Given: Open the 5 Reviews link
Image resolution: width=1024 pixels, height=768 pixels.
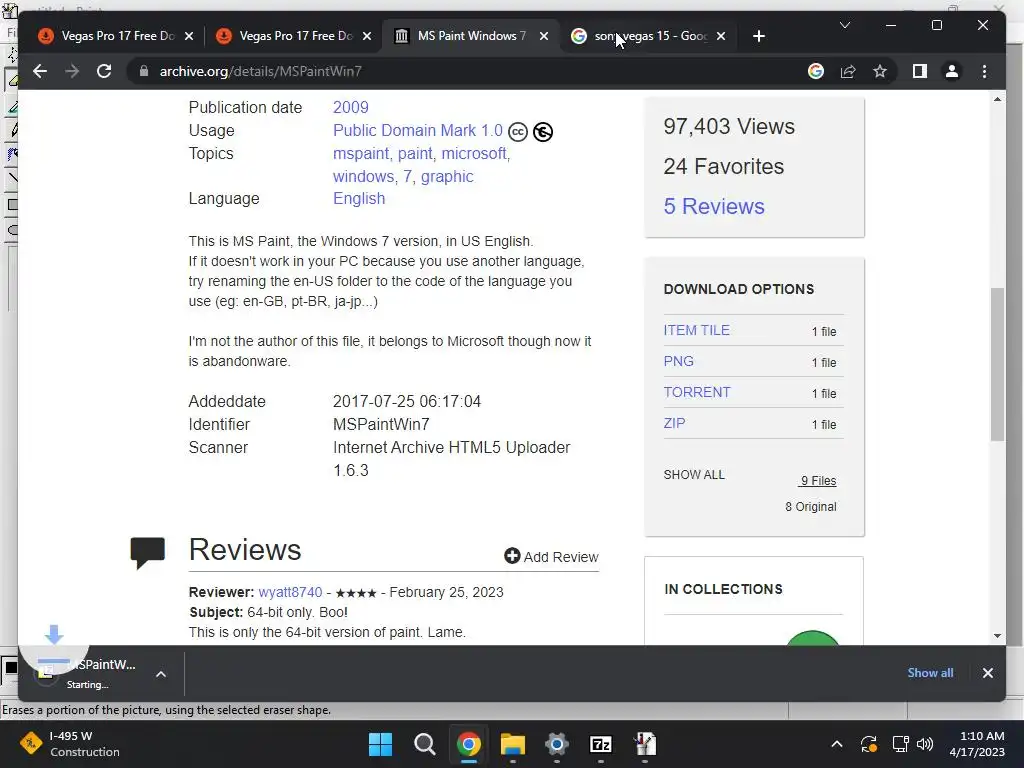Looking at the screenshot, I should coord(714,206).
